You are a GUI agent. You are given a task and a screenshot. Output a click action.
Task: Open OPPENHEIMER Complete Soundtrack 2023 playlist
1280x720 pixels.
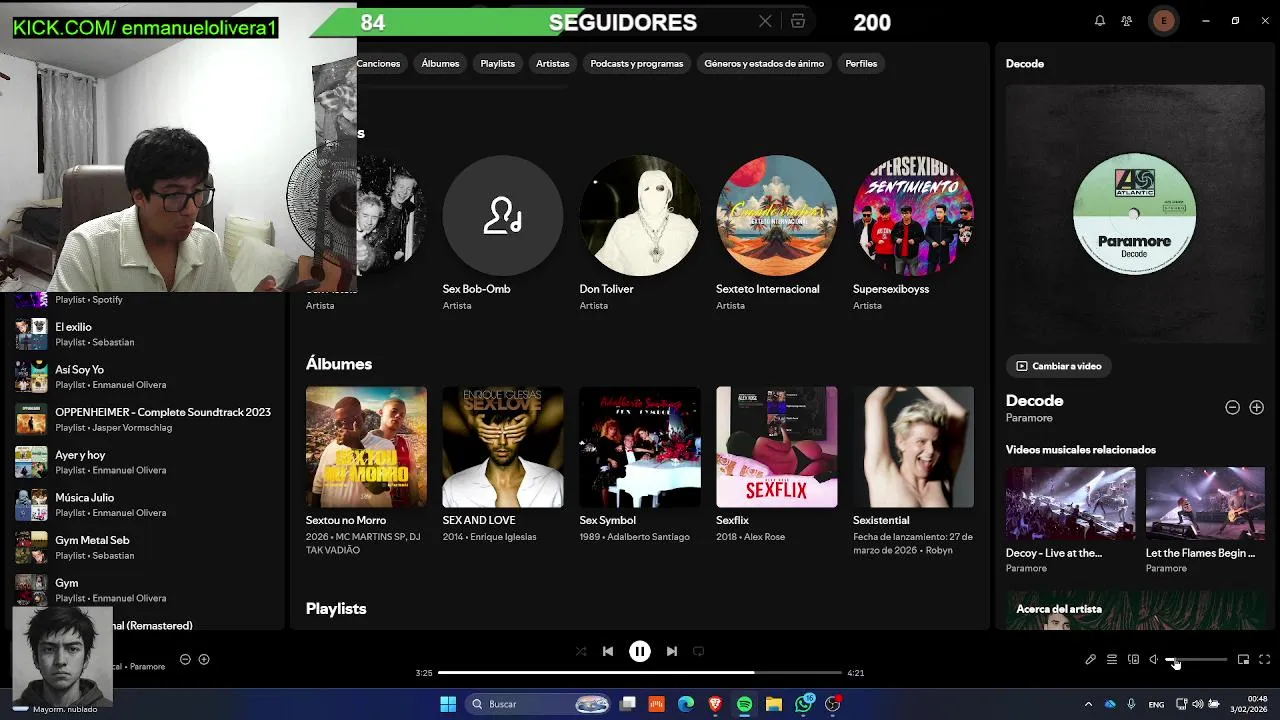(x=145, y=419)
